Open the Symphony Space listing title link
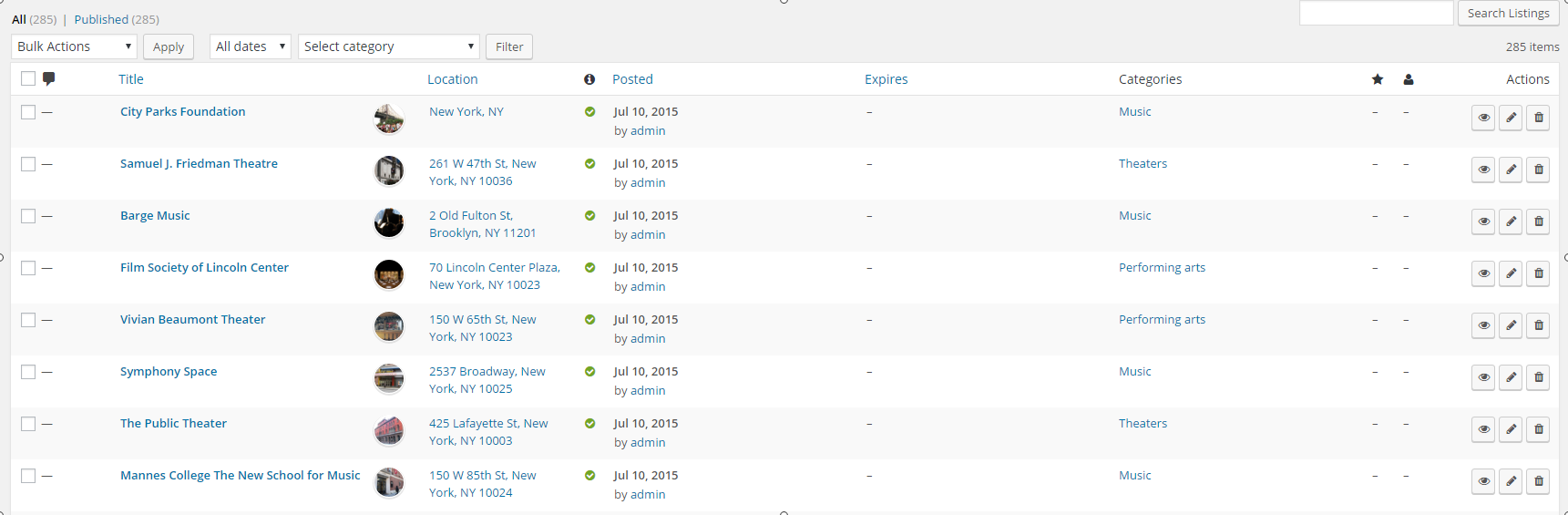This screenshot has height=515, width=1568. (x=169, y=372)
